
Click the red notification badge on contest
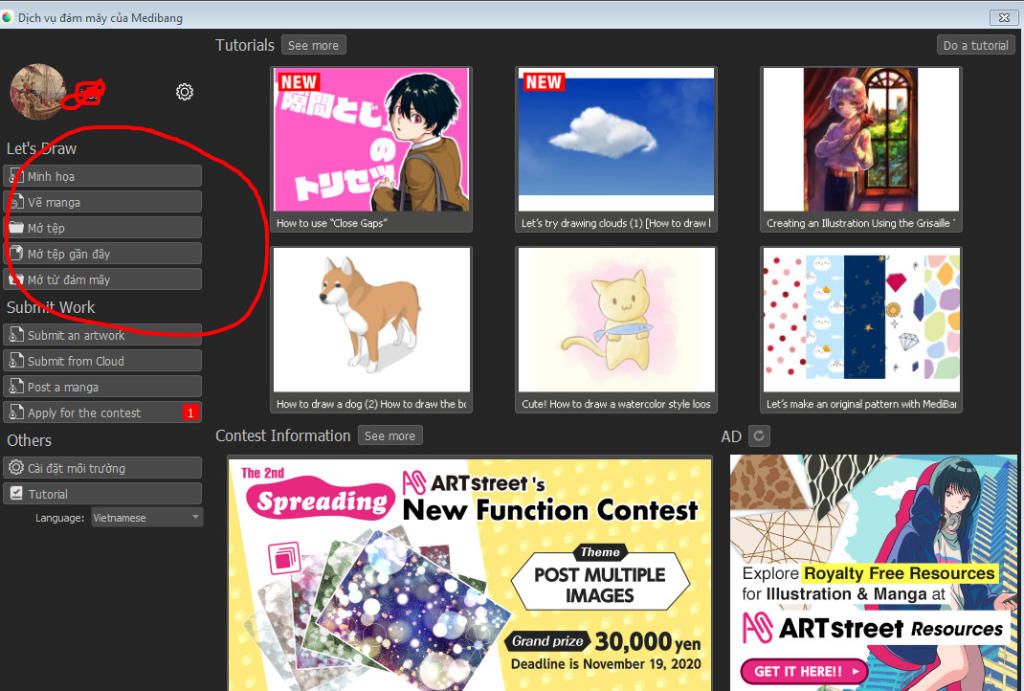click(x=190, y=412)
